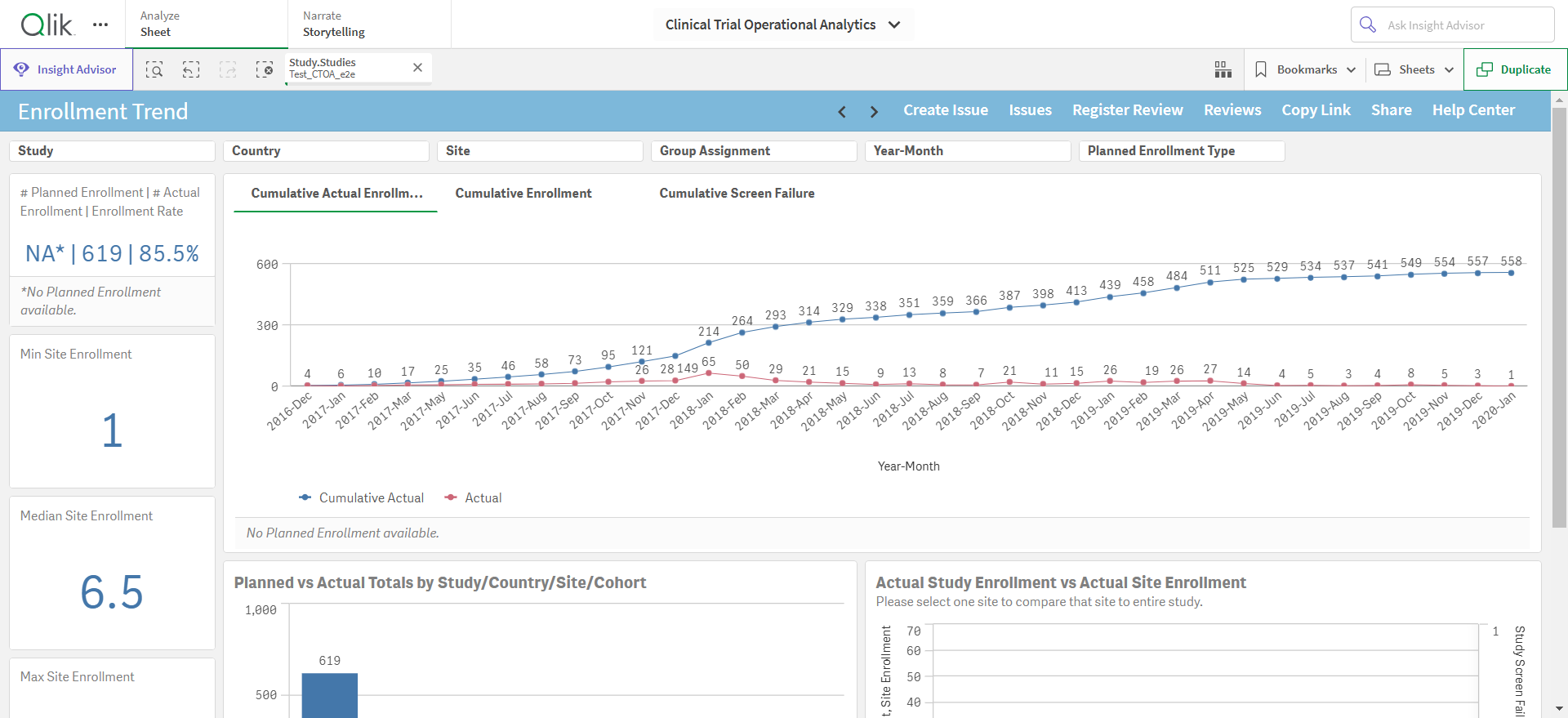Click Copy Link
The width and height of the screenshot is (1568, 718).
[1316, 110]
